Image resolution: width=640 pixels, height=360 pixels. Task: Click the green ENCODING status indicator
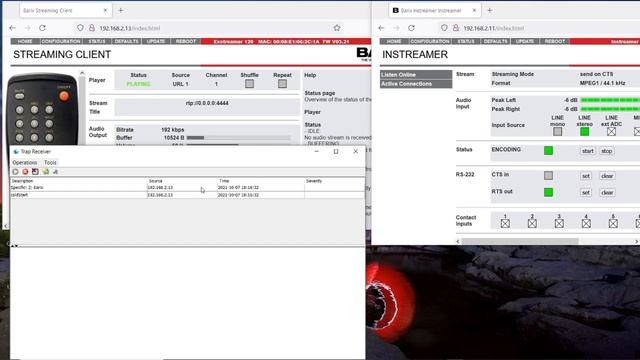click(548, 151)
